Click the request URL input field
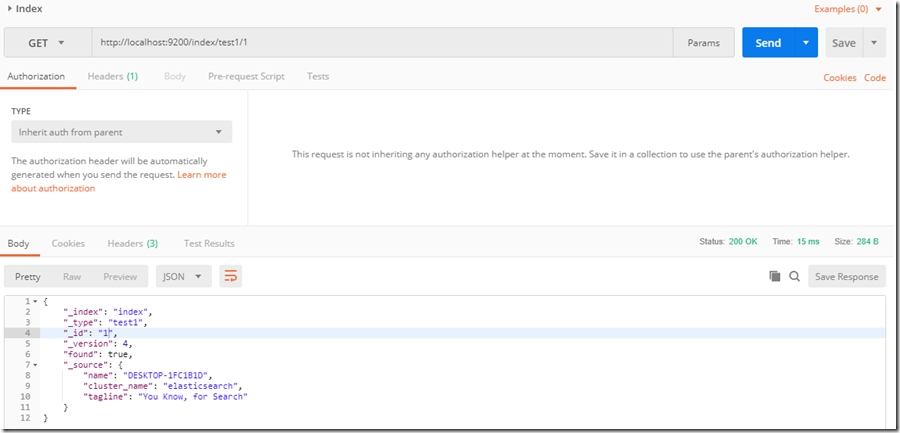This screenshot has width=900, height=433. click(x=382, y=43)
